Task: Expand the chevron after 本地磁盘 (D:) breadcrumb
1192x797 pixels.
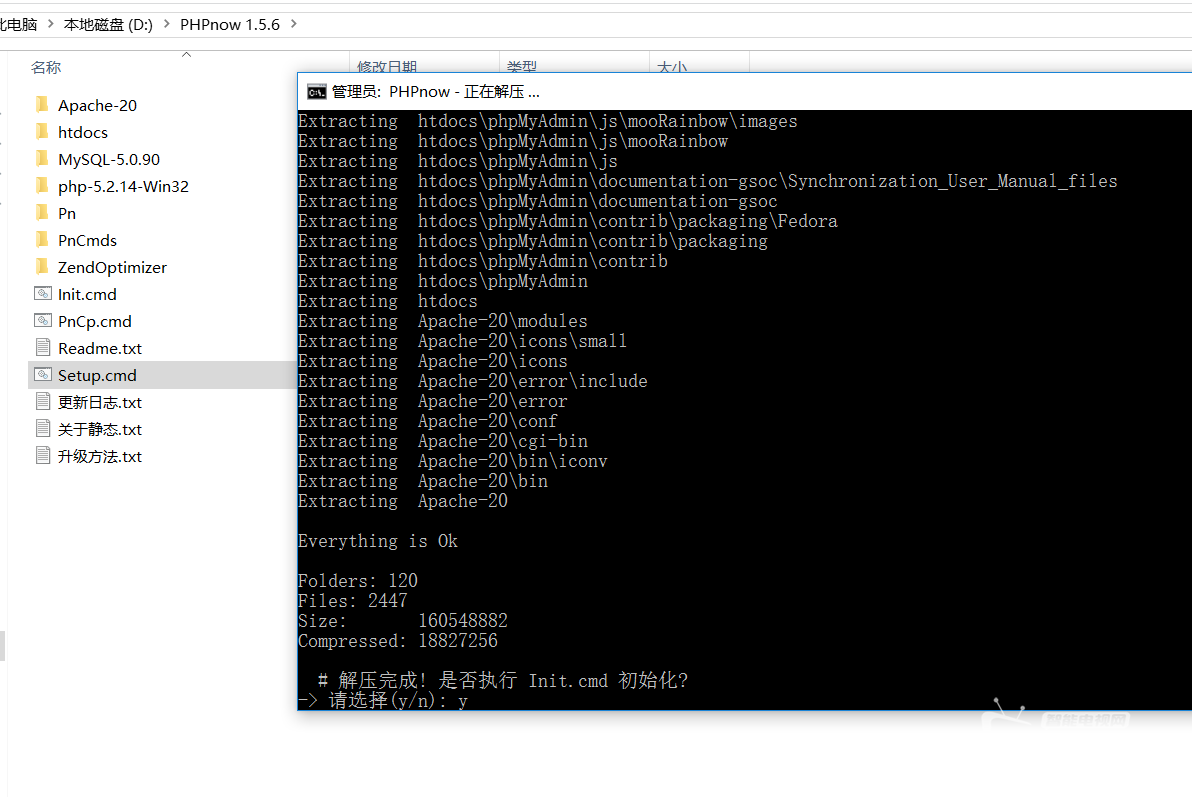Action: (x=166, y=24)
